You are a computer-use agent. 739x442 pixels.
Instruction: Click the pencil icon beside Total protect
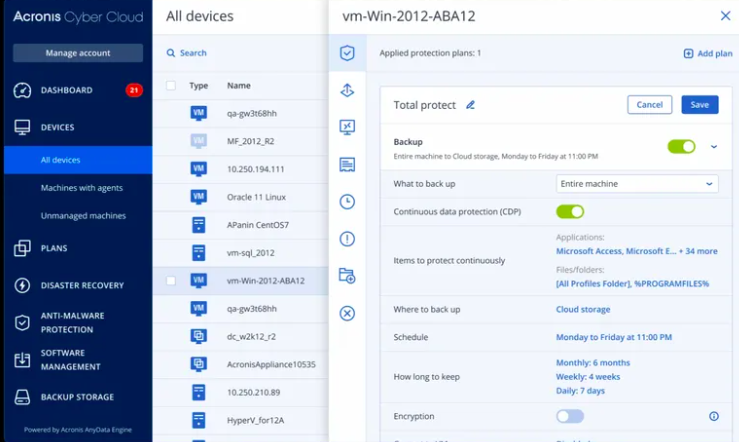coord(470,105)
